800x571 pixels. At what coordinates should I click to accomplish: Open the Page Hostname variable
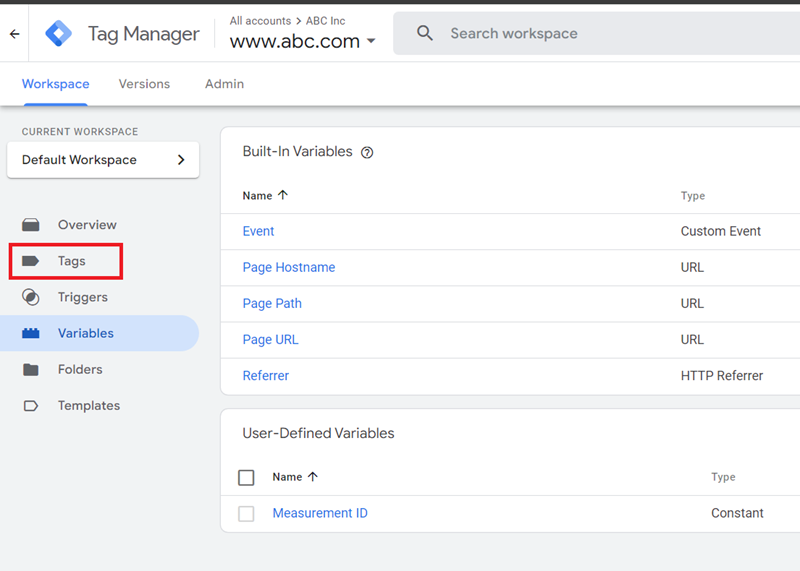289,267
